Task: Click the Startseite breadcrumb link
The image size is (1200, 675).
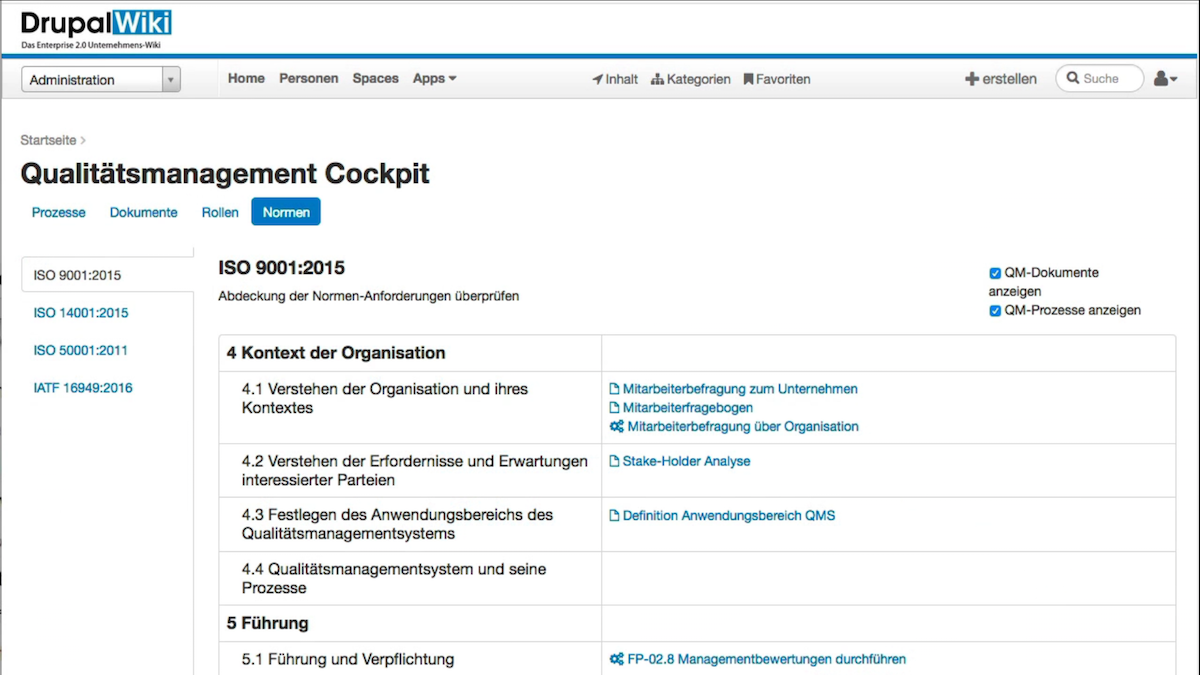Action: (48, 140)
